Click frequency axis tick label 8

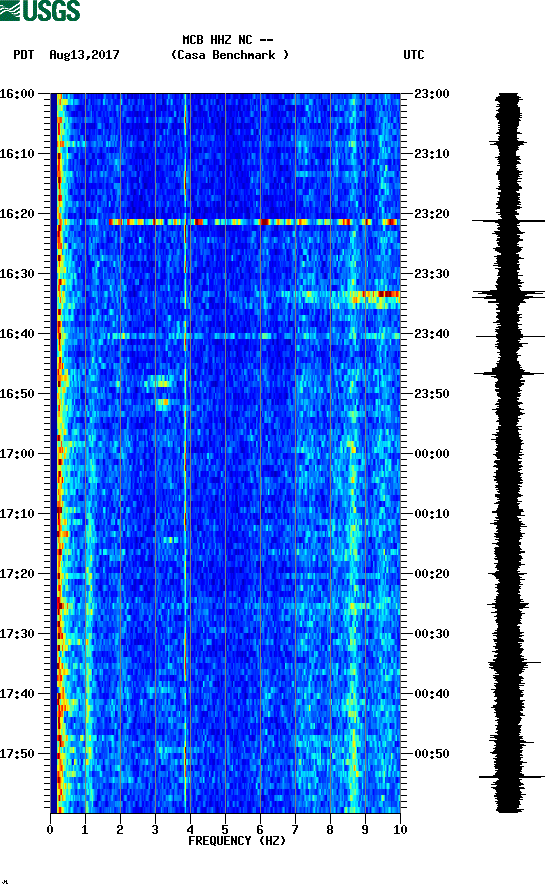coord(330,830)
